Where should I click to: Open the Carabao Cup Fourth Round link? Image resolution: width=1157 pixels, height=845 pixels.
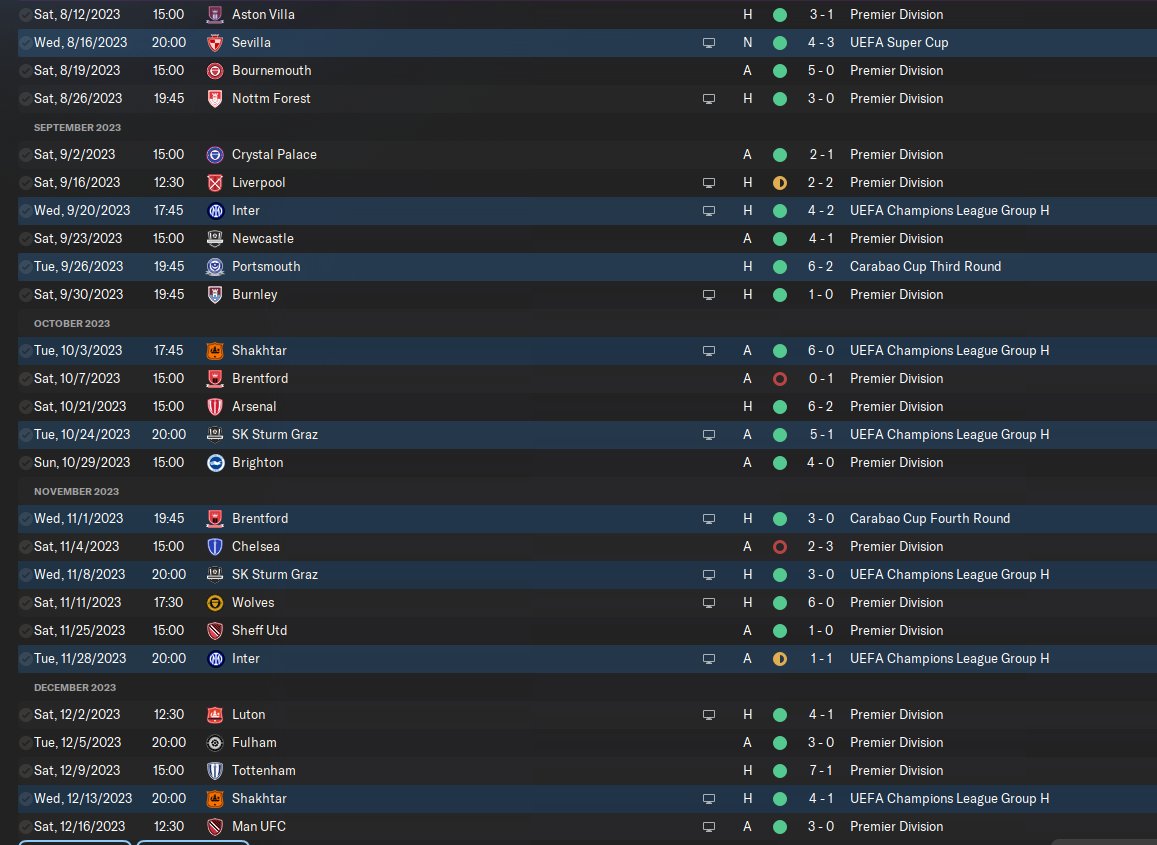coord(930,519)
